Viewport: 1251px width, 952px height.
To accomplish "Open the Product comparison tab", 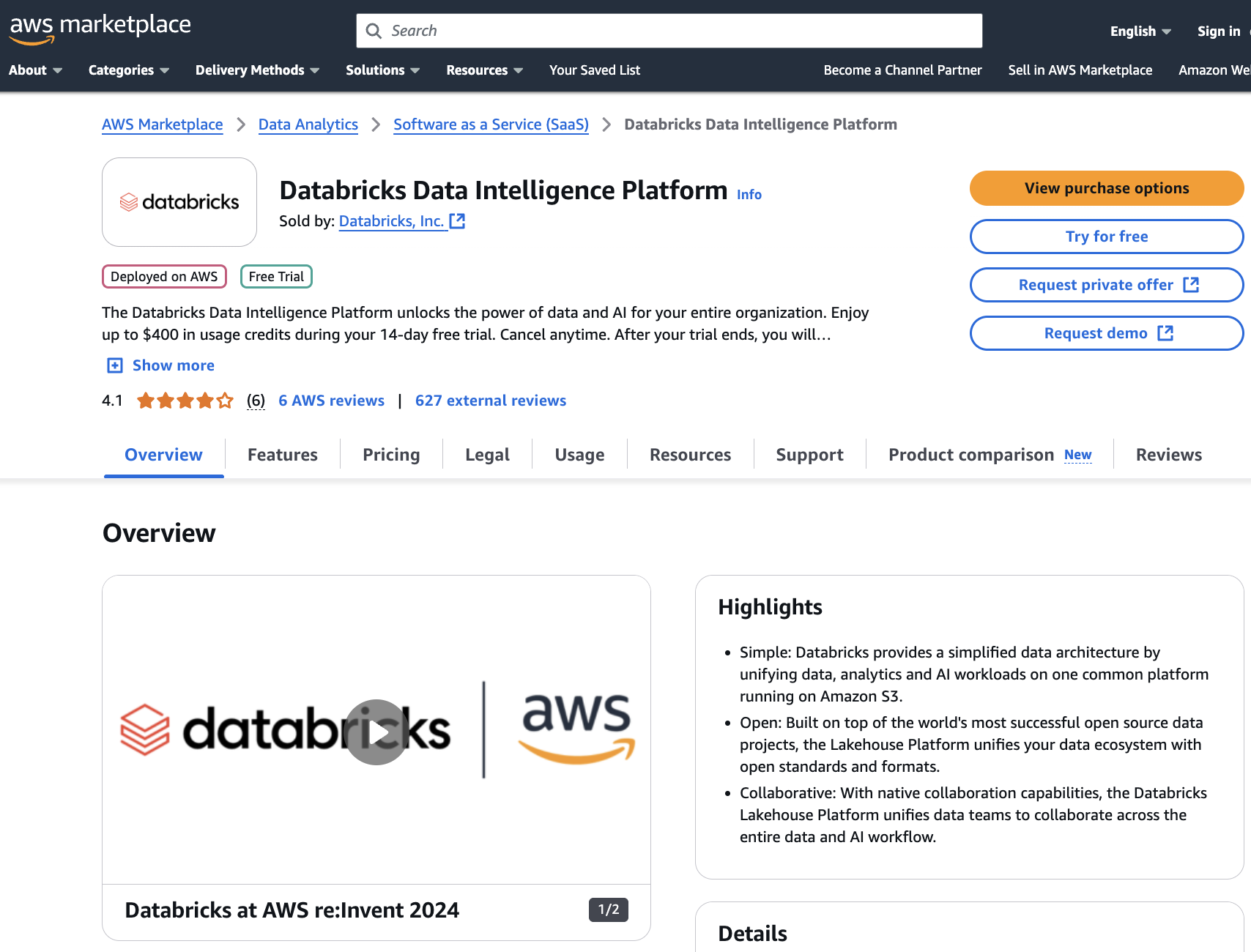I will pos(970,455).
